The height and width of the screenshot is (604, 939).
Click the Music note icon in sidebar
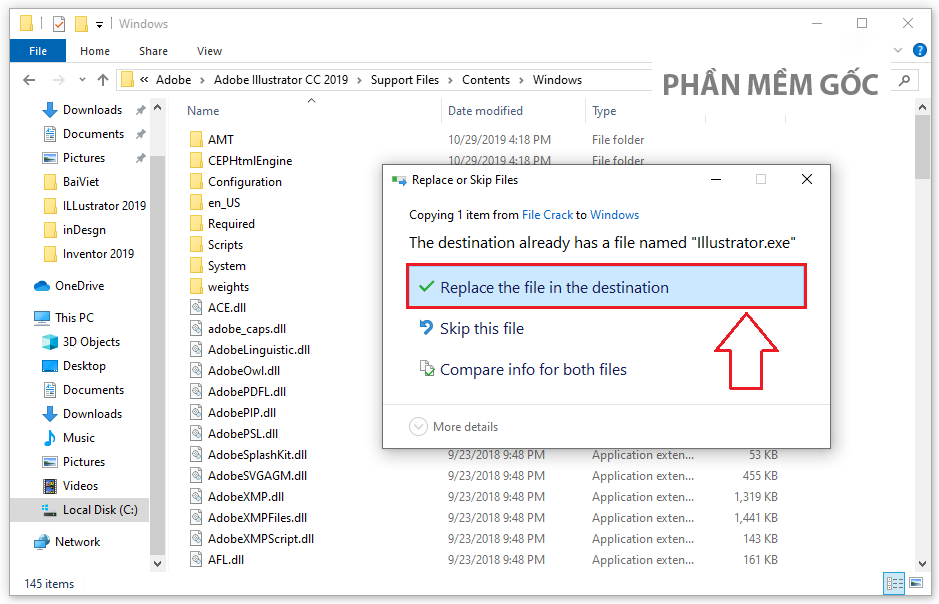pyautogui.click(x=50, y=438)
